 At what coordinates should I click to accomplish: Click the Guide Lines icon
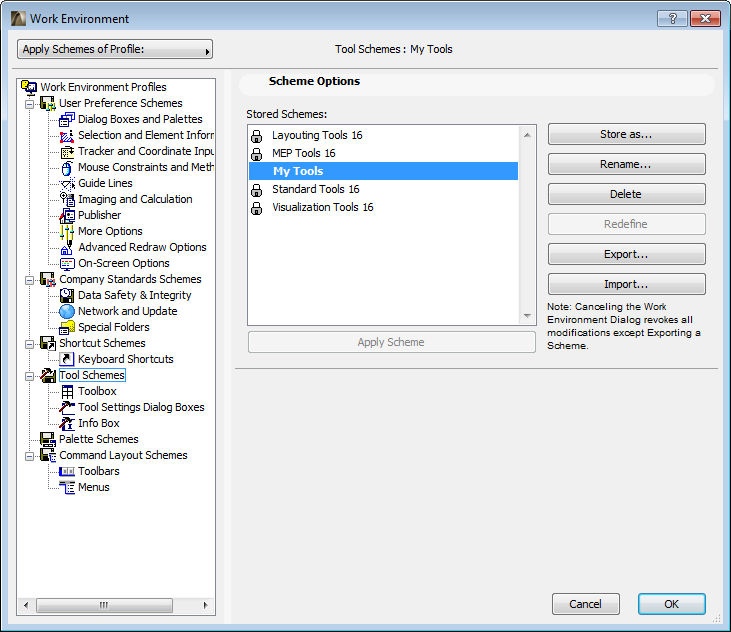pyautogui.click(x=67, y=183)
